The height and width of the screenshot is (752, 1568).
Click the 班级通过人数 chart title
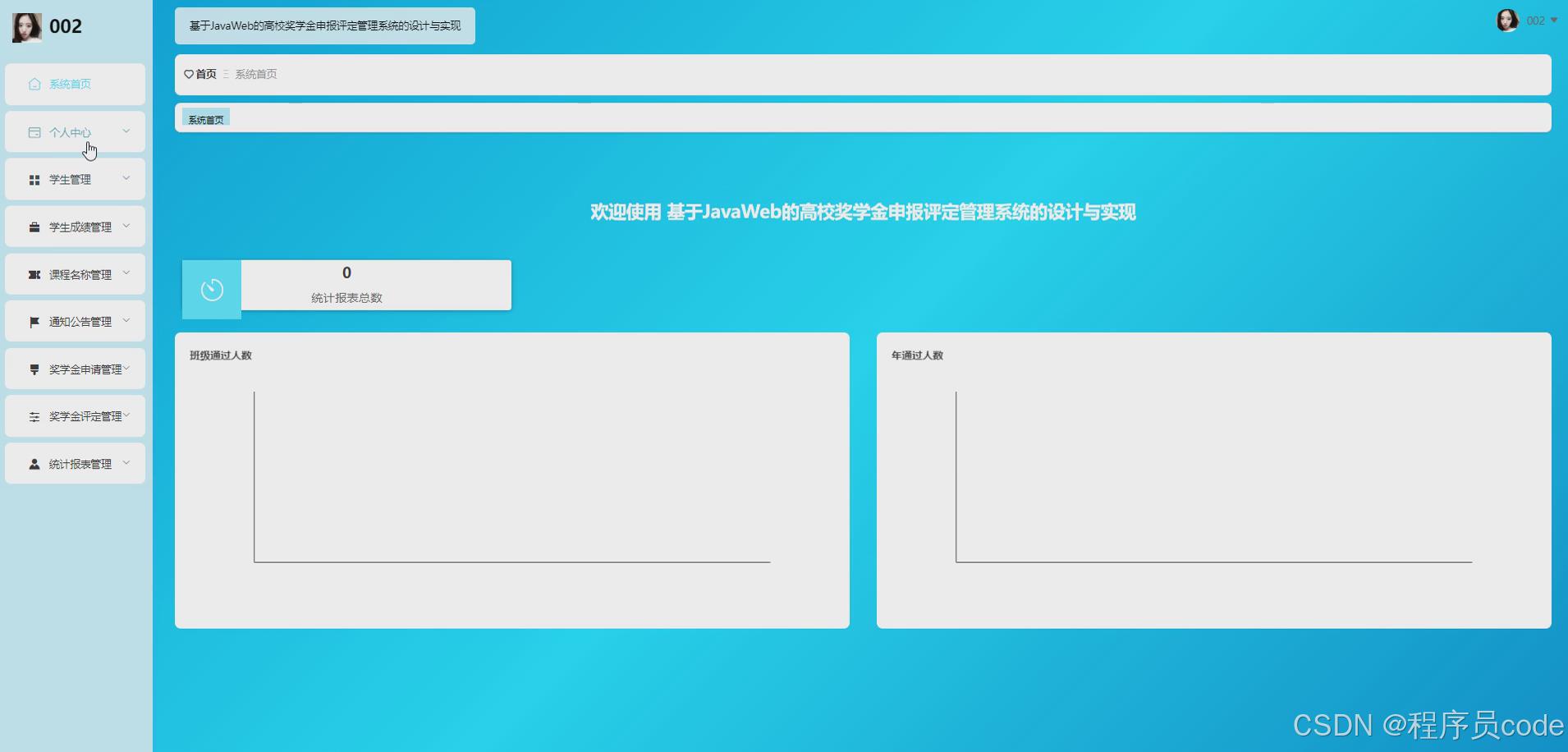coord(221,355)
